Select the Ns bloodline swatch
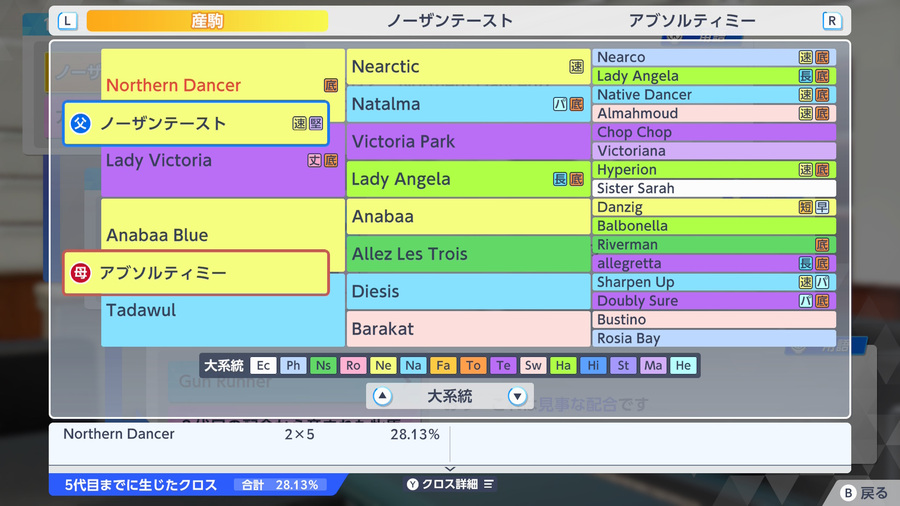900x506 pixels. 323,365
